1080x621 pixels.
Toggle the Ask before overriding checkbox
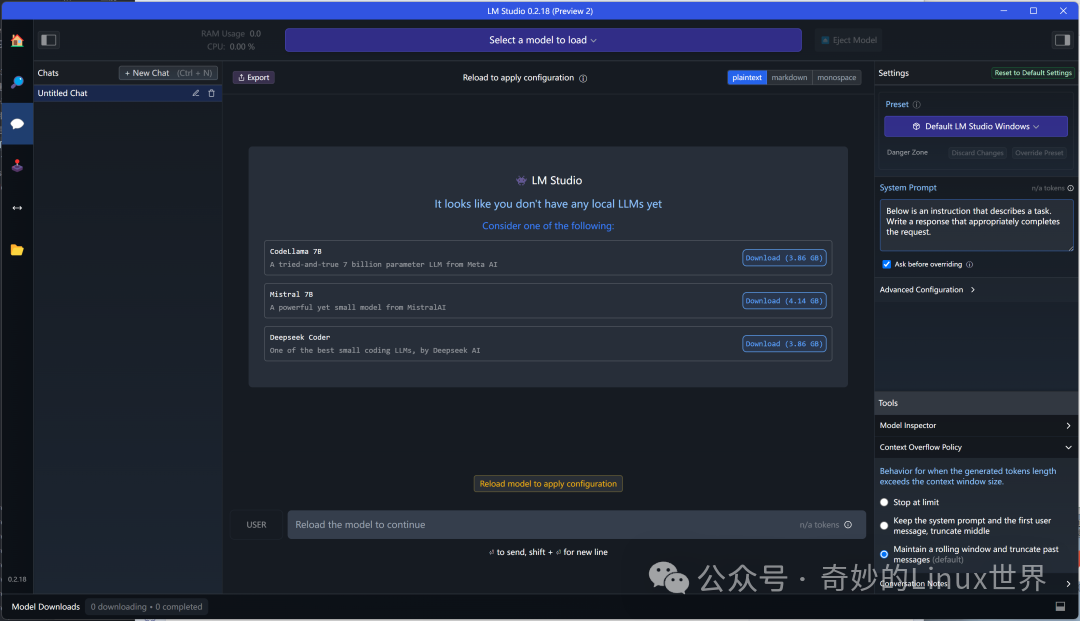click(x=886, y=264)
